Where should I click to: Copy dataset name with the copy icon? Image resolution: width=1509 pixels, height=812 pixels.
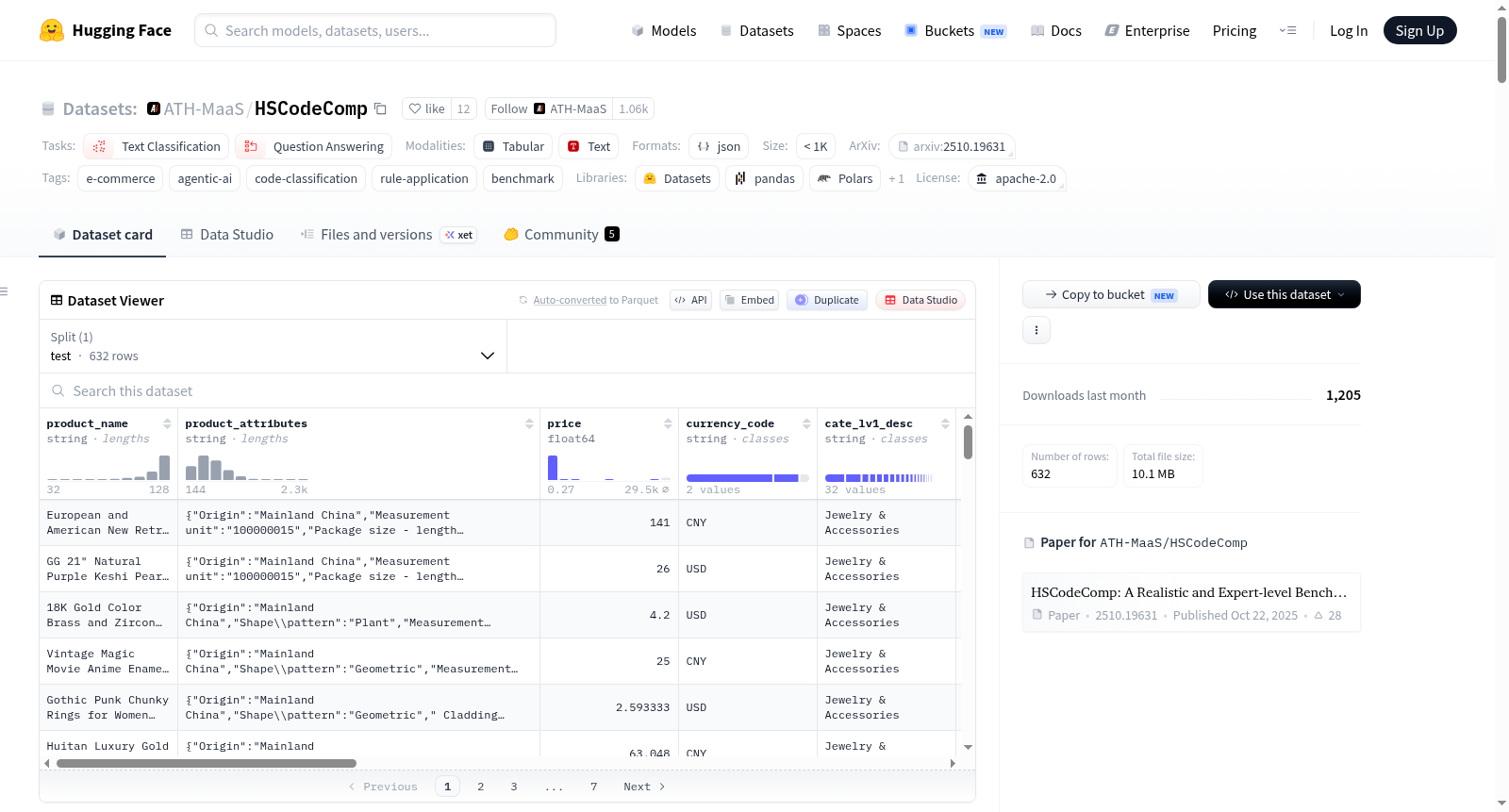380,108
